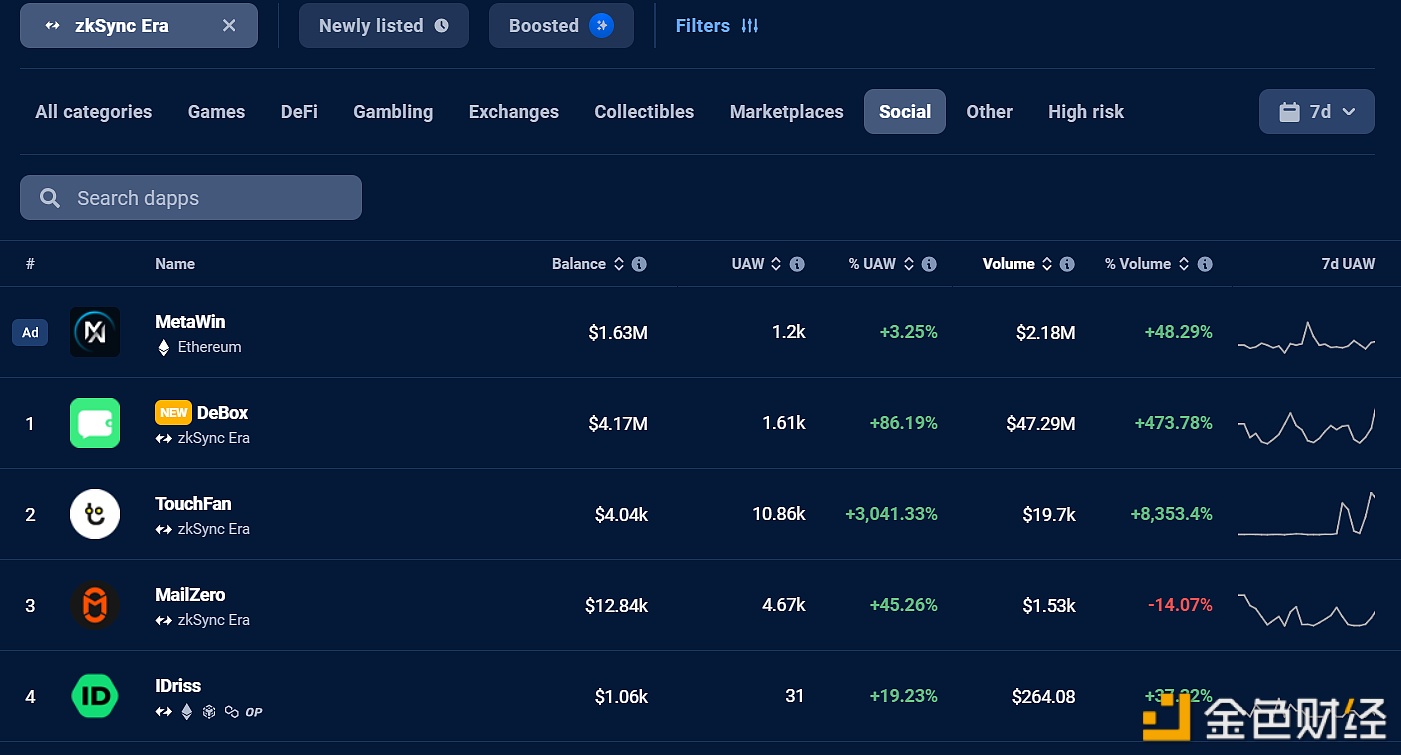The image size is (1401, 755).
Task: Show Boosted dapps
Action: (561, 26)
